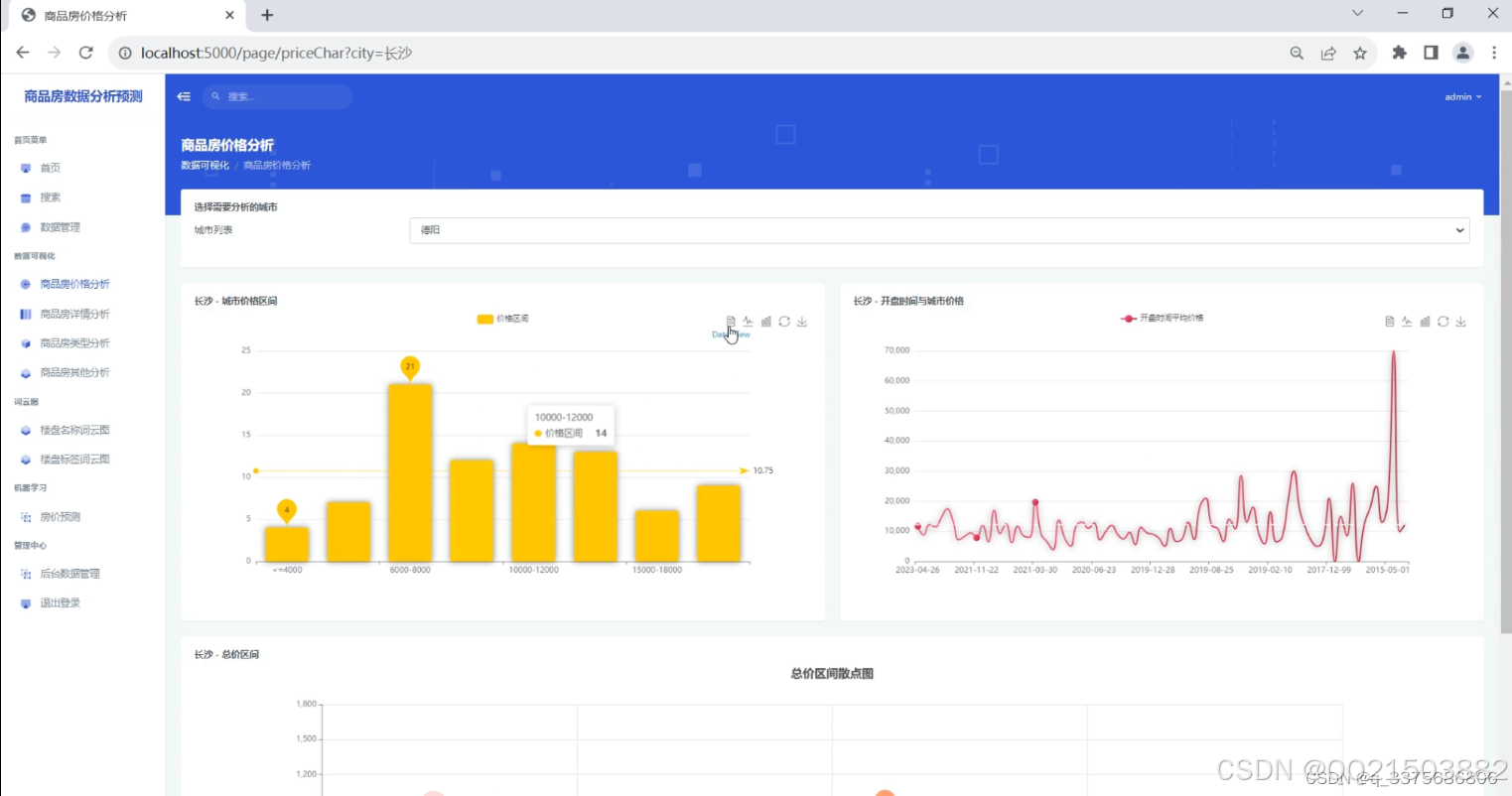
Task: Switch 开盘时间与城市价格 chart to bar chart
Action: point(1426,321)
